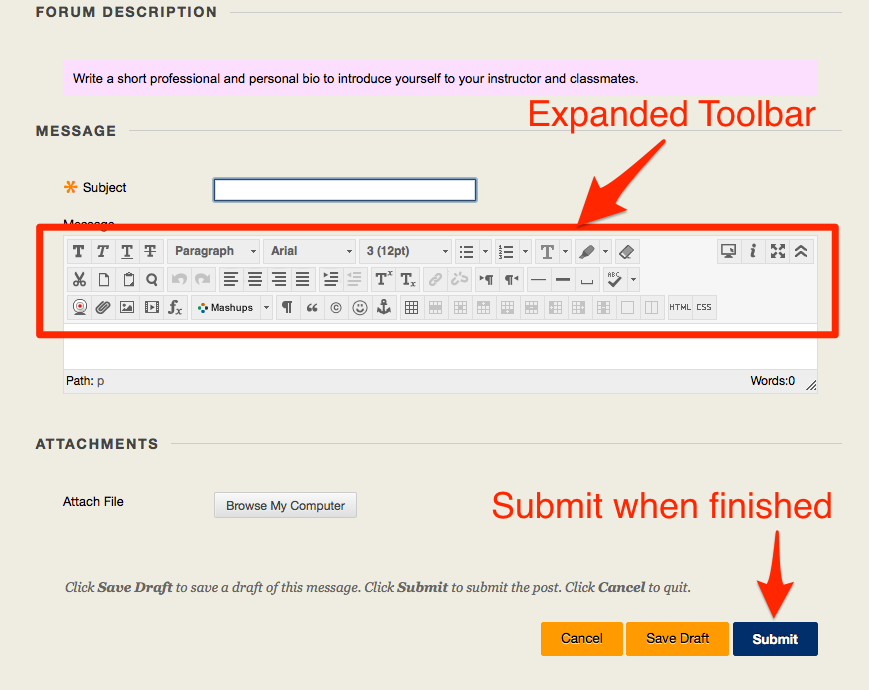Toggle the ABC spell checker

pyautogui.click(x=614, y=280)
